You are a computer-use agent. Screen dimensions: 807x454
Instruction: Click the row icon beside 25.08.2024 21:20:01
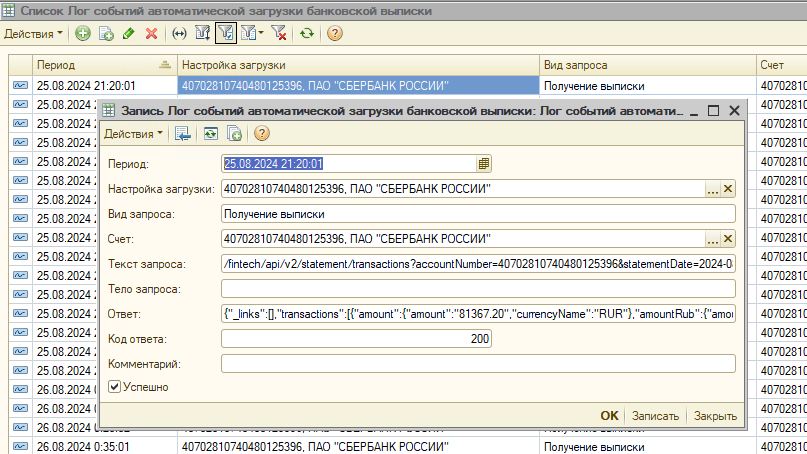pyautogui.click(x=21, y=85)
